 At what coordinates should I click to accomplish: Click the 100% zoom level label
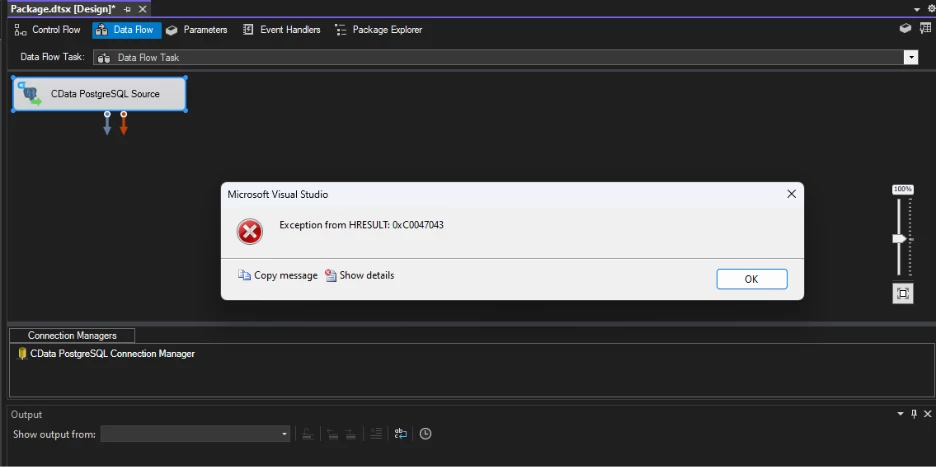click(x=903, y=189)
